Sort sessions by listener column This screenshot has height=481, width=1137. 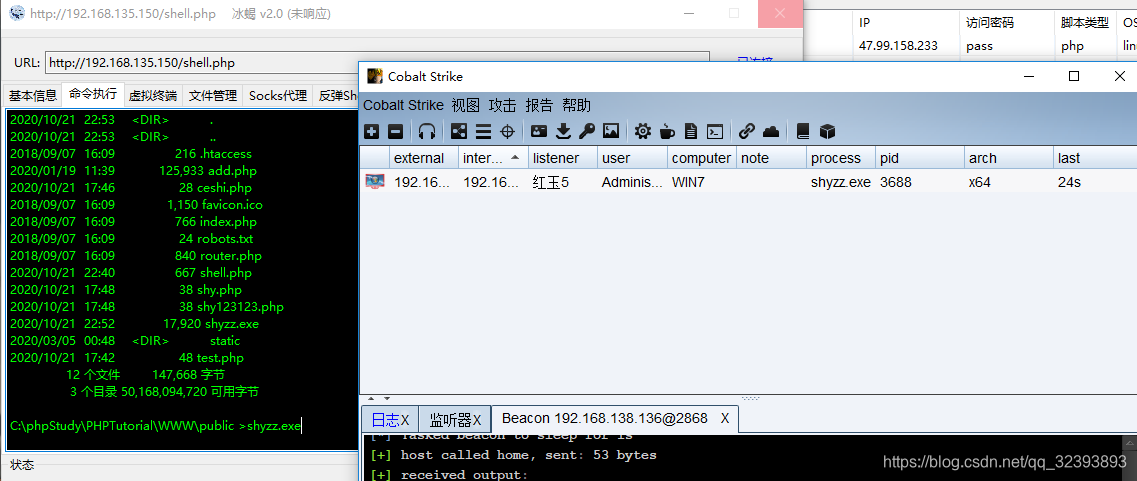pyautogui.click(x=563, y=157)
